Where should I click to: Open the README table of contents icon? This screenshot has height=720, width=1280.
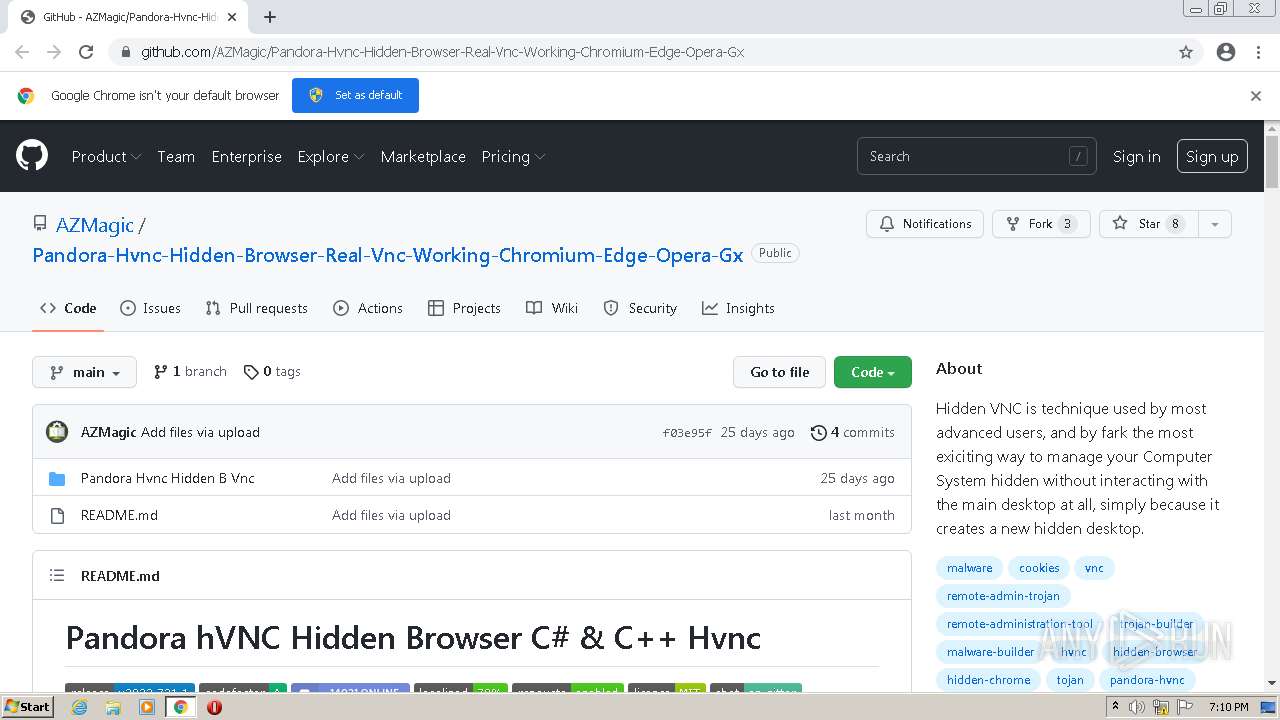tap(57, 576)
